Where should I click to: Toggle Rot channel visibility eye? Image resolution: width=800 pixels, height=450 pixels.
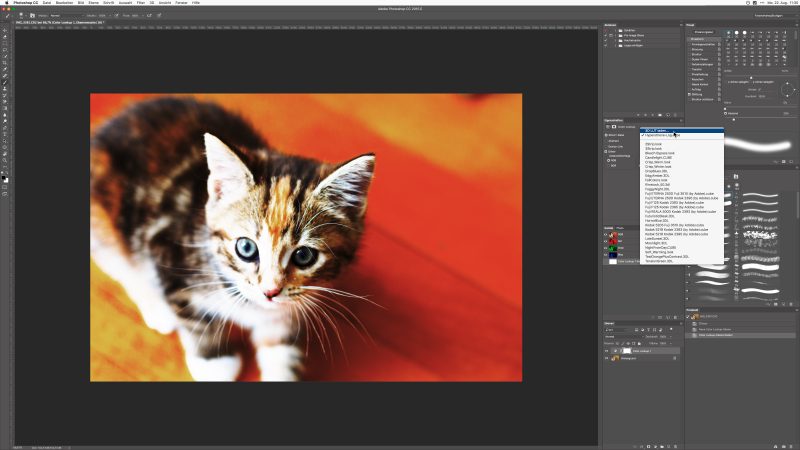pyautogui.click(x=606, y=241)
